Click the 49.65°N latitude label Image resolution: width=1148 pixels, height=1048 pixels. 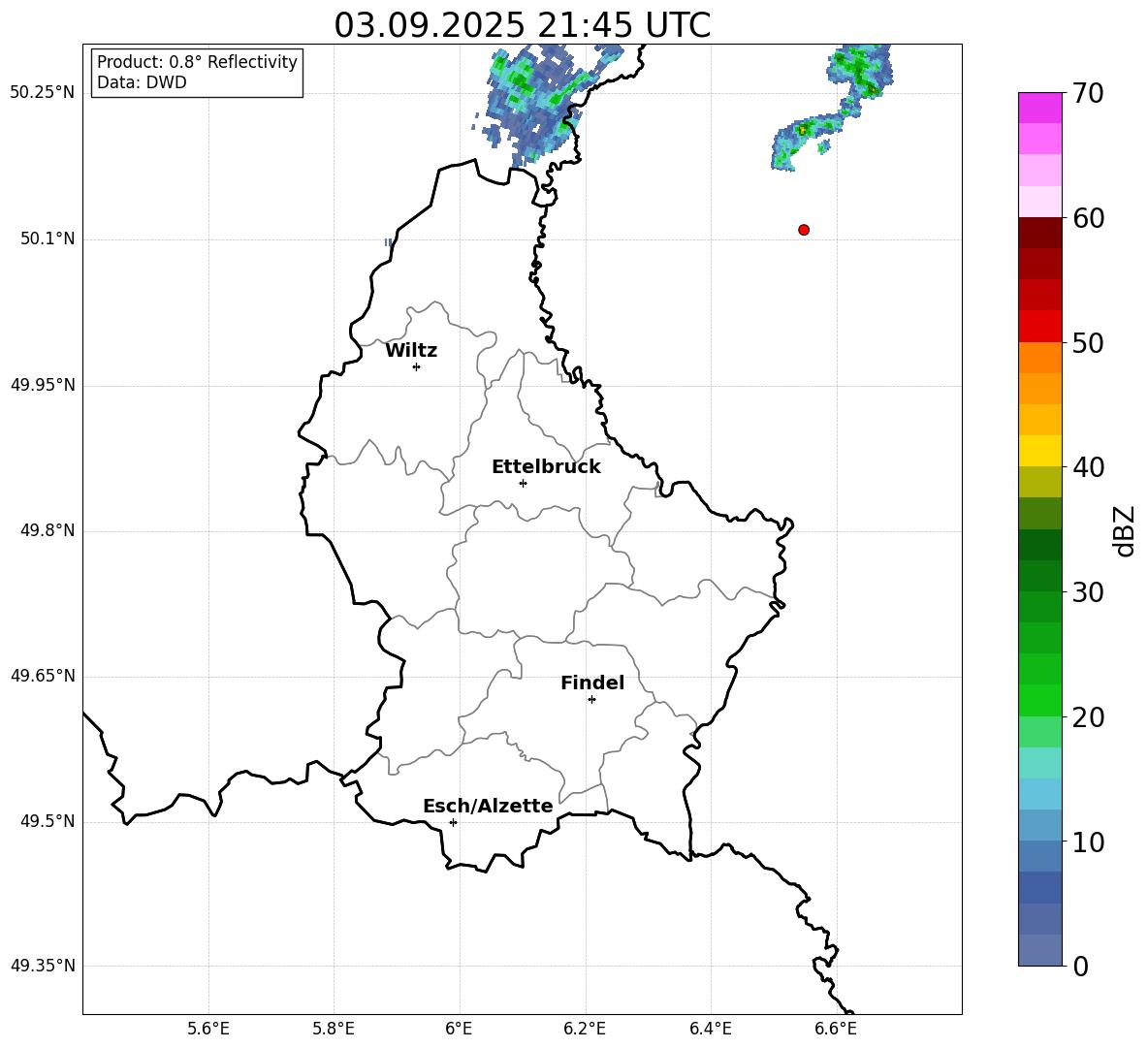[43, 676]
